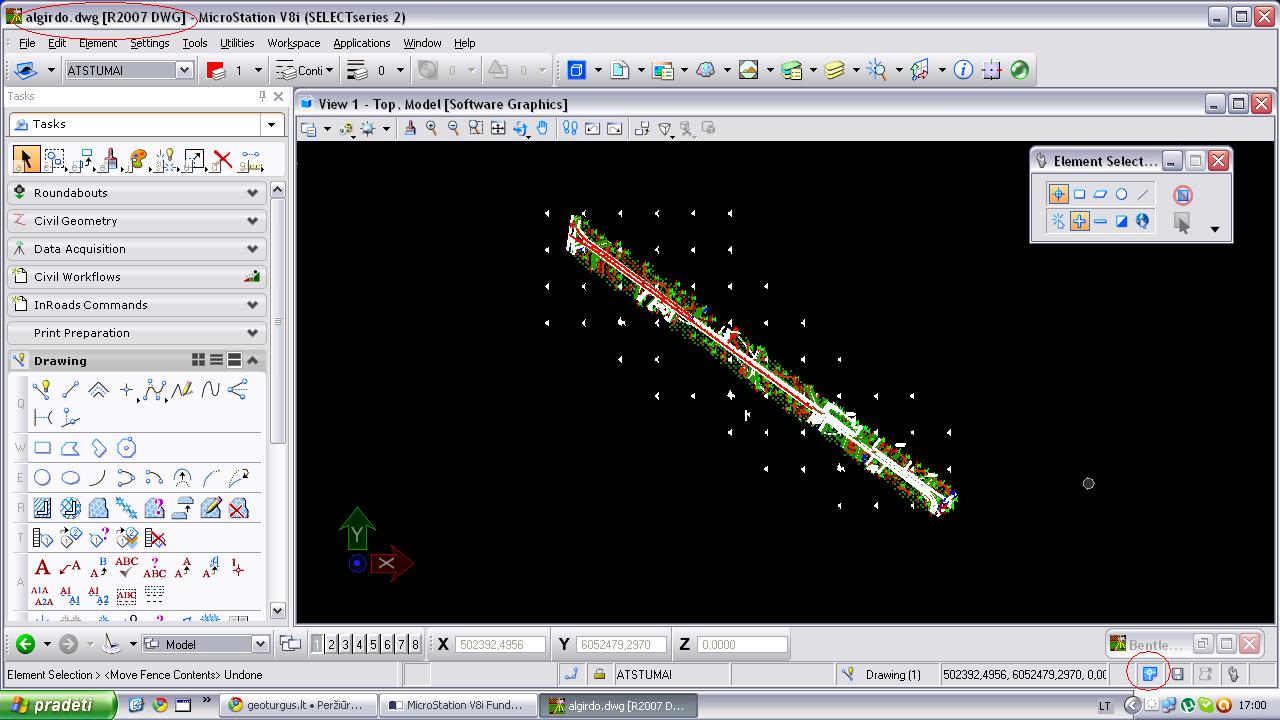
Task: Click the Spell Checker ABC icon
Action: 126,568
